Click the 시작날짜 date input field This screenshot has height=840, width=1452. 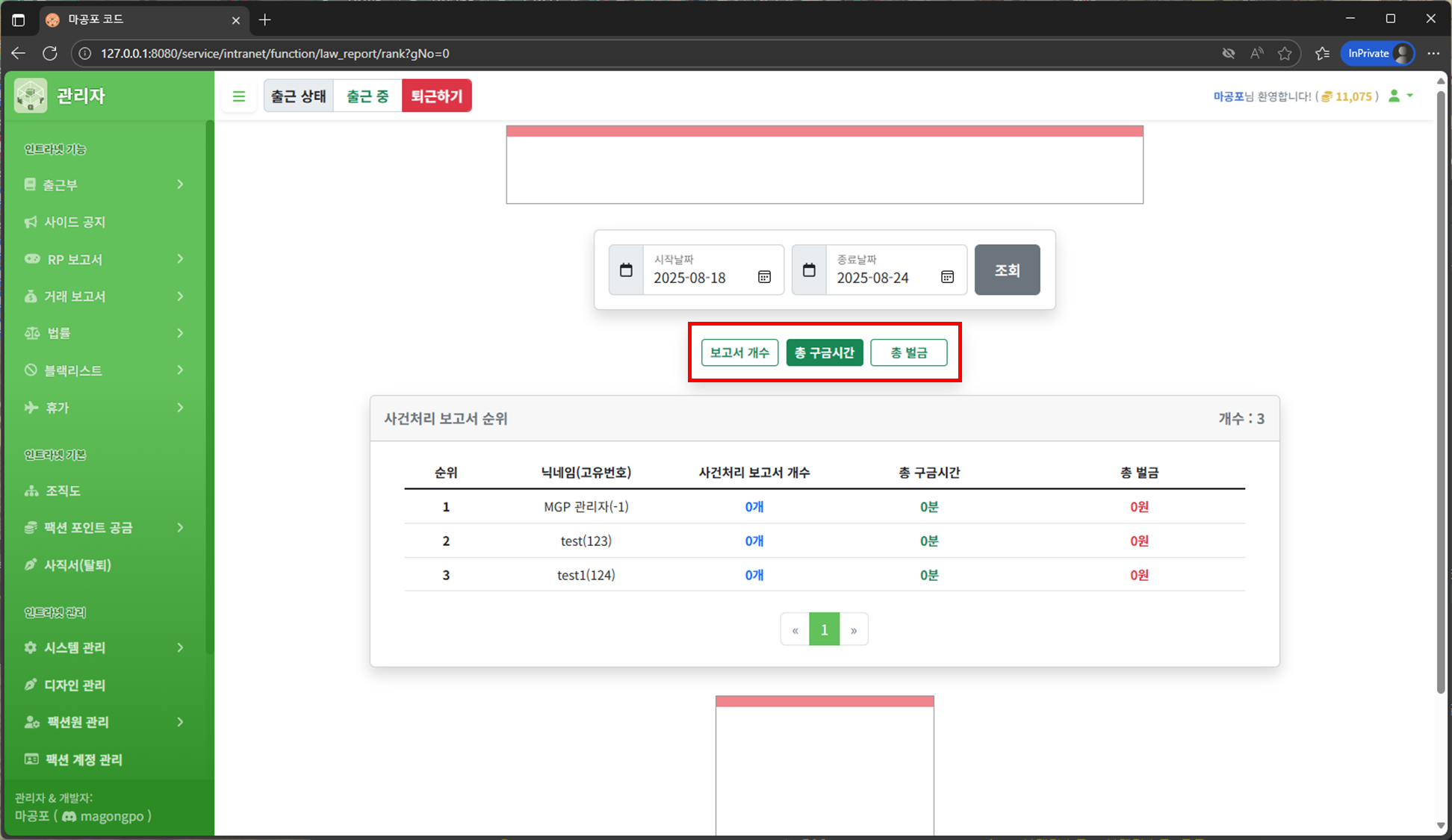coord(713,270)
